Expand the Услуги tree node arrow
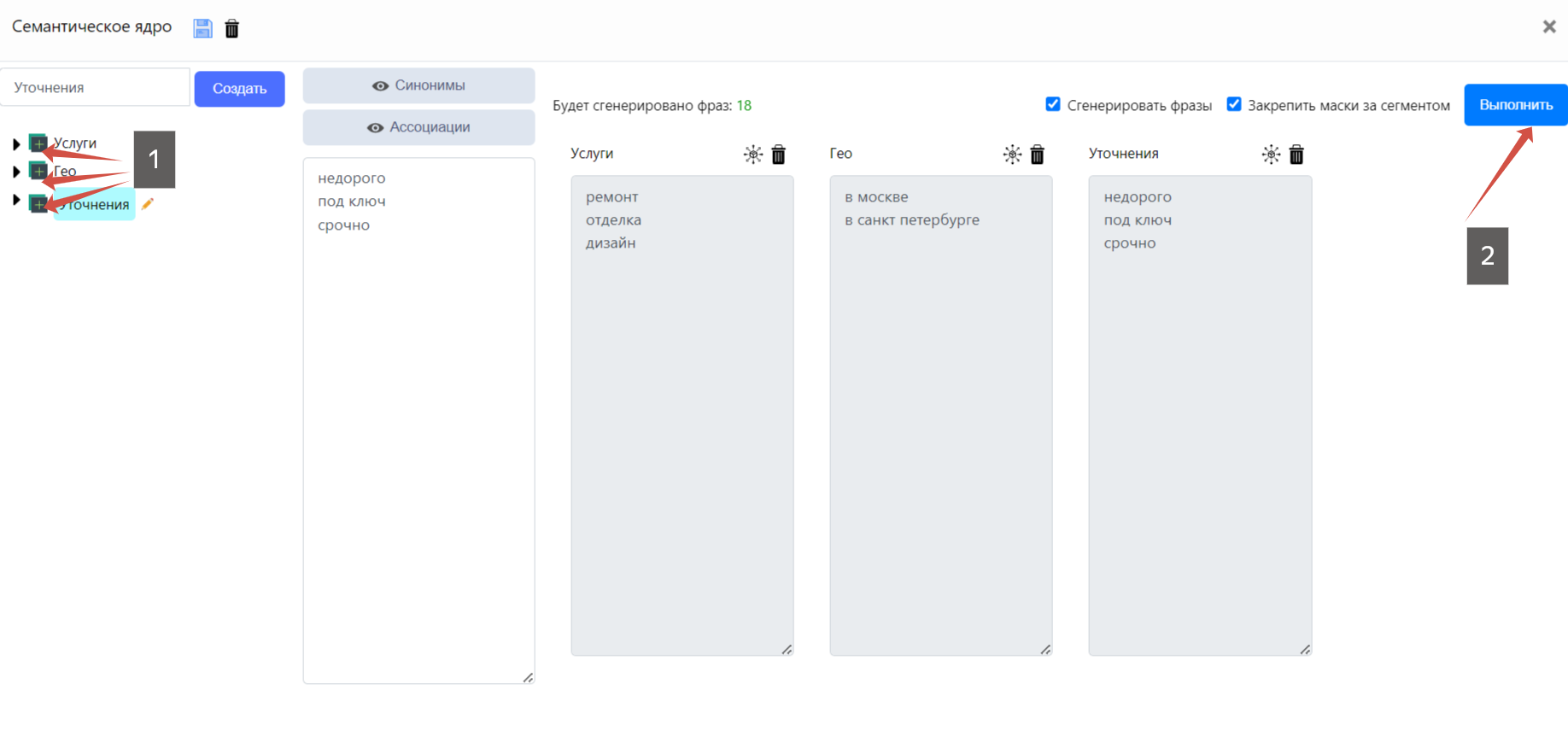The width and height of the screenshot is (1568, 736). point(16,143)
